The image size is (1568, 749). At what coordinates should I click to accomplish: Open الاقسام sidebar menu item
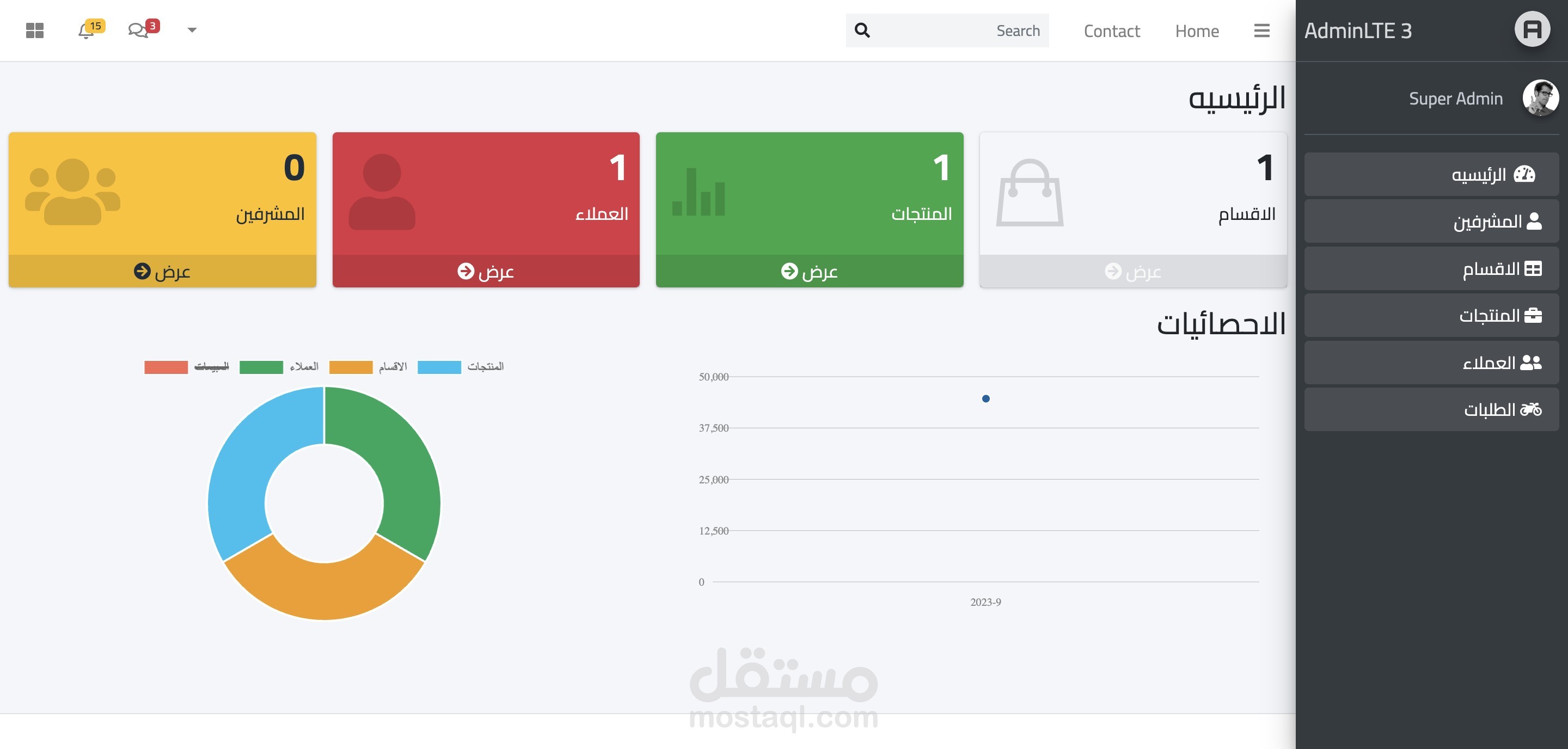1431,268
